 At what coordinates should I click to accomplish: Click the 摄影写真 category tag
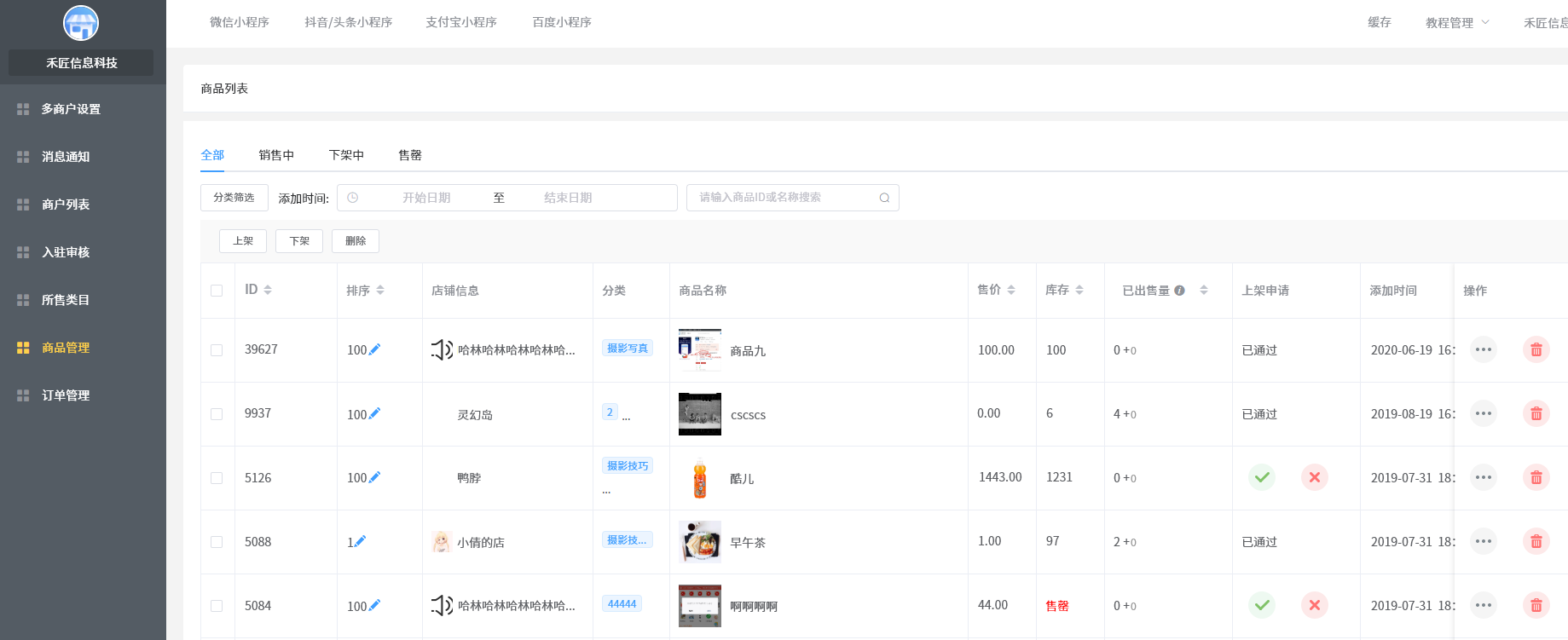coord(628,348)
